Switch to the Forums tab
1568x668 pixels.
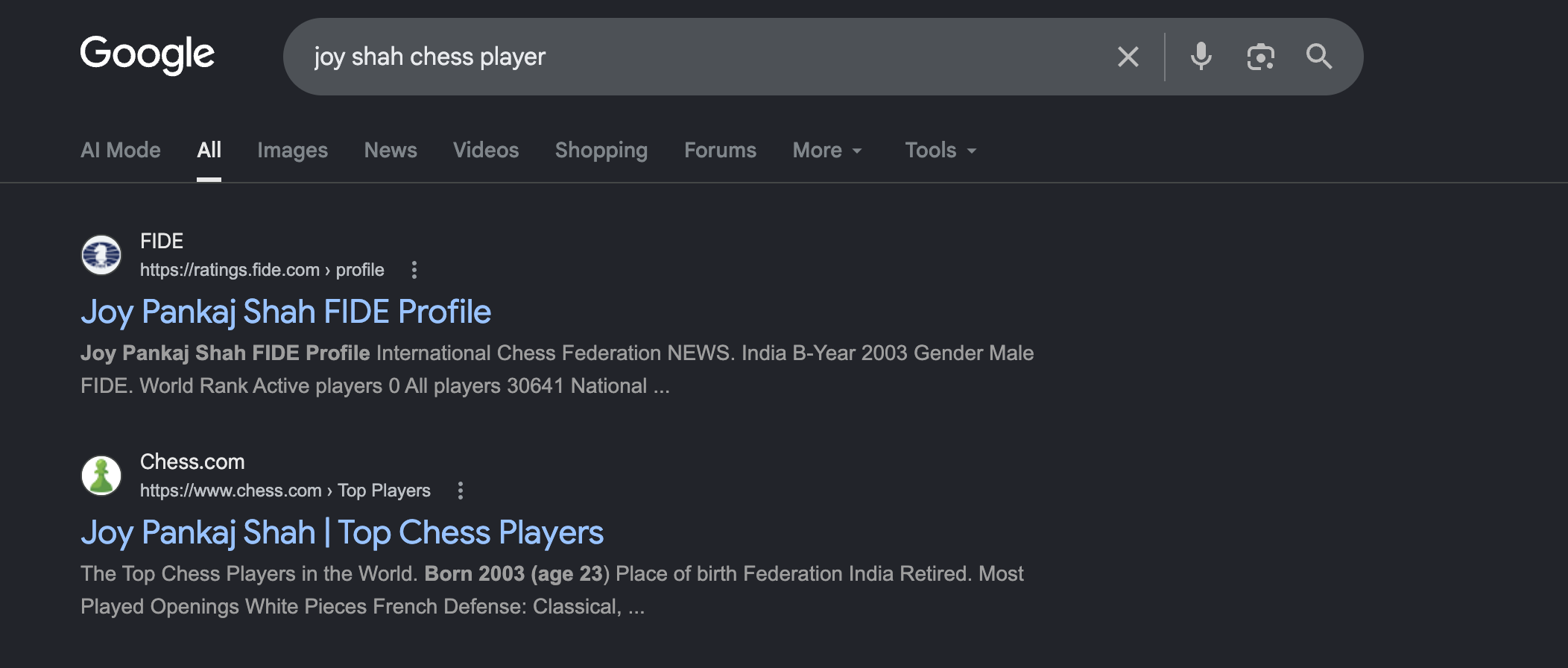pos(720,151)
